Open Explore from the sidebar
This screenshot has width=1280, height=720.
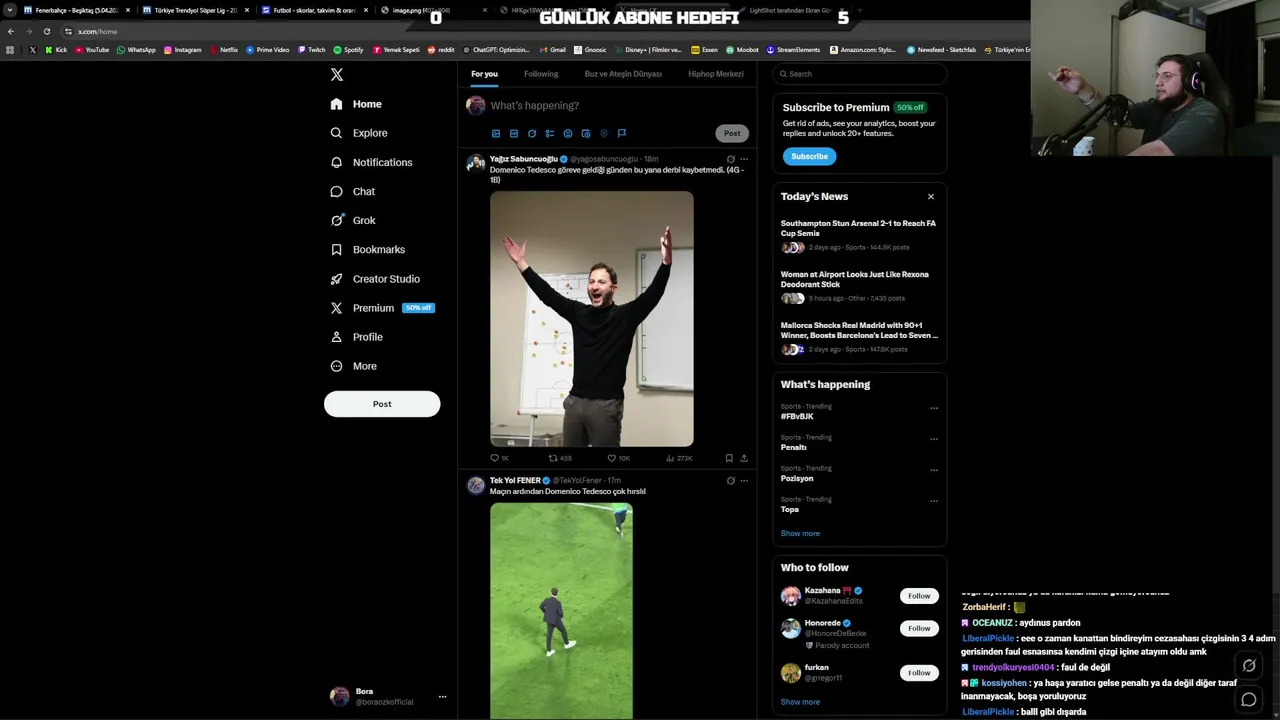359,133
